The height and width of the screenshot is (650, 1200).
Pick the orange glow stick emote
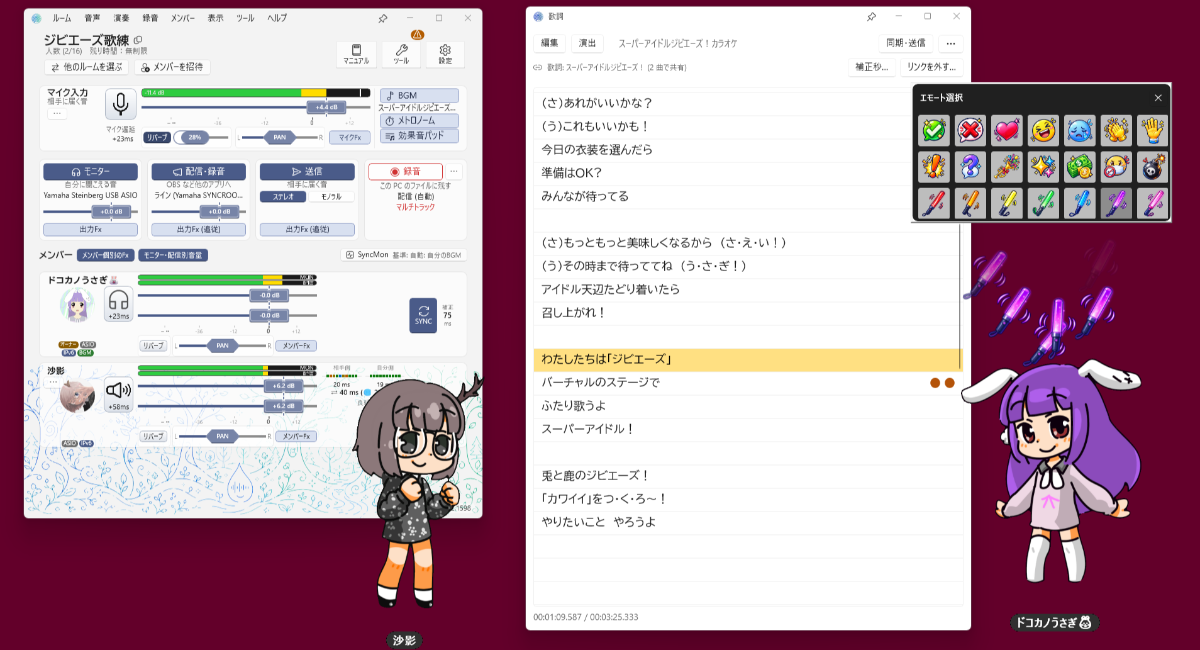(x=970, y=202)
